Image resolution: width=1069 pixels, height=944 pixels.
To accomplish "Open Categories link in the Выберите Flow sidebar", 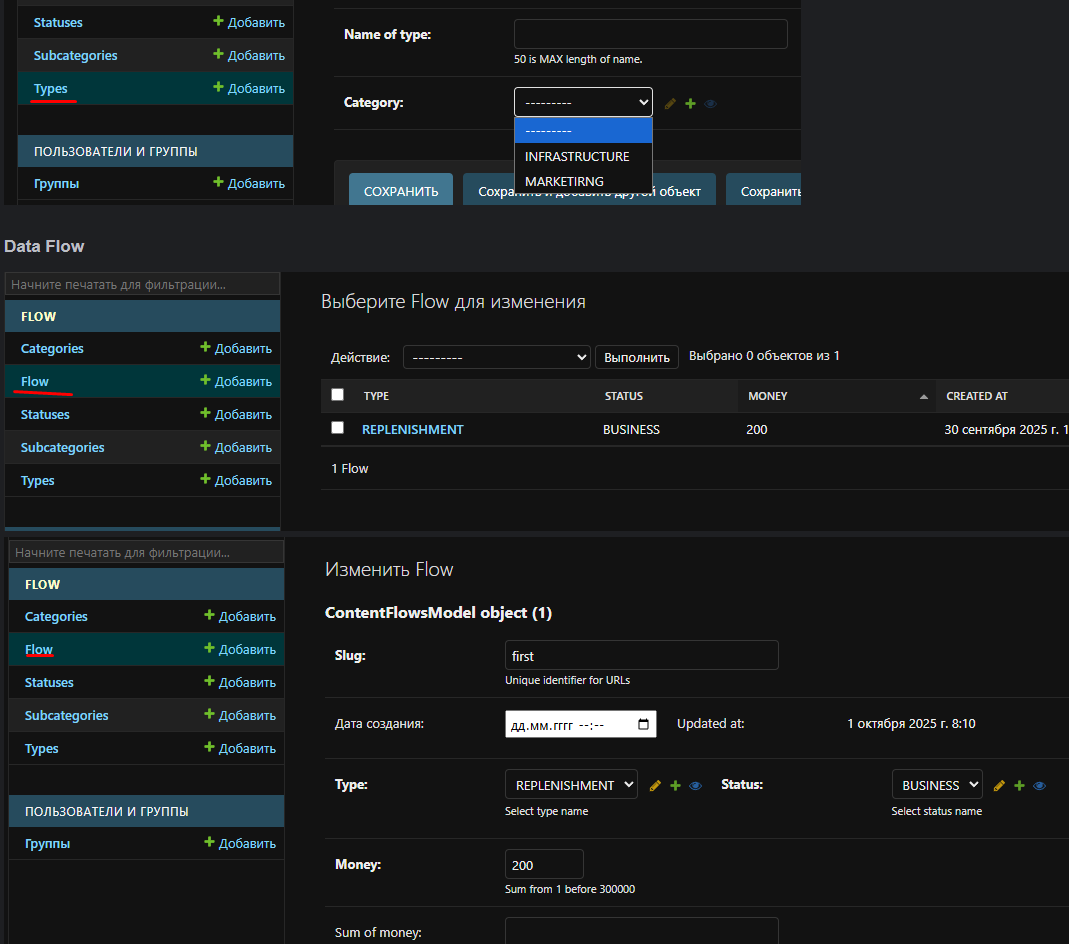I will 52,348.
